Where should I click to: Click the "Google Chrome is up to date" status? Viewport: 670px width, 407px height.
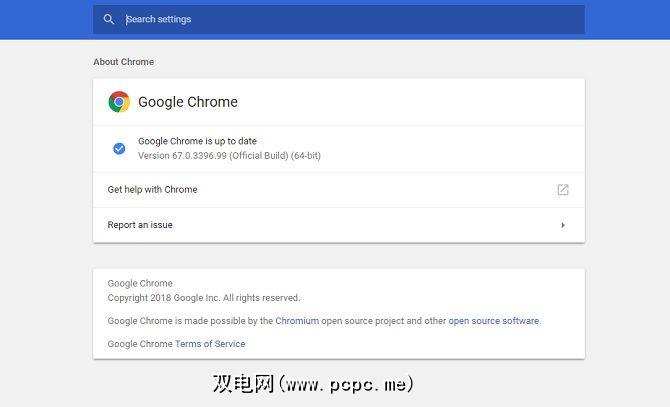point(197,141)
